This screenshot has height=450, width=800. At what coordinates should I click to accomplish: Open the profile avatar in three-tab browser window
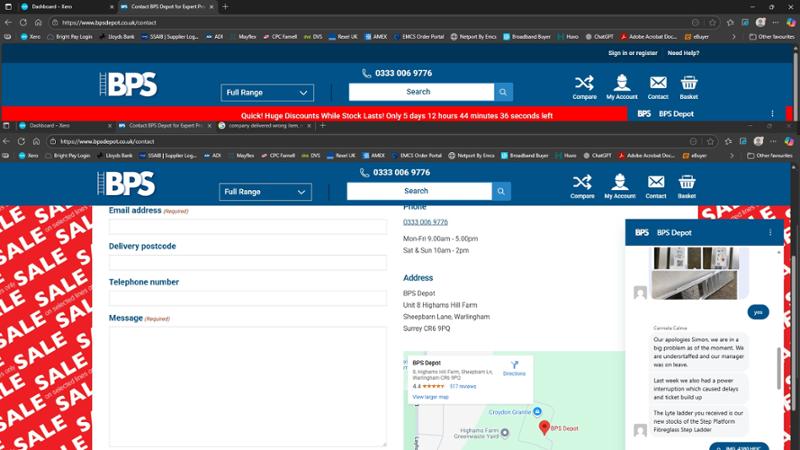click(759, 141)
